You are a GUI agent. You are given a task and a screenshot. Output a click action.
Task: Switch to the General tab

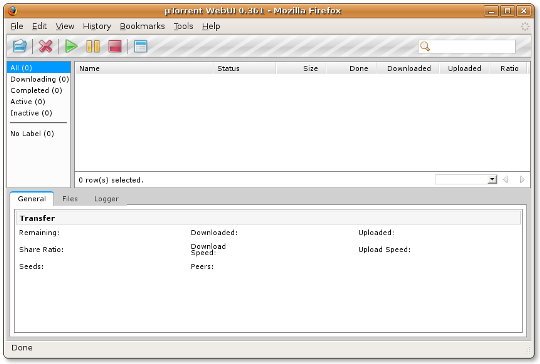[32, 199]
